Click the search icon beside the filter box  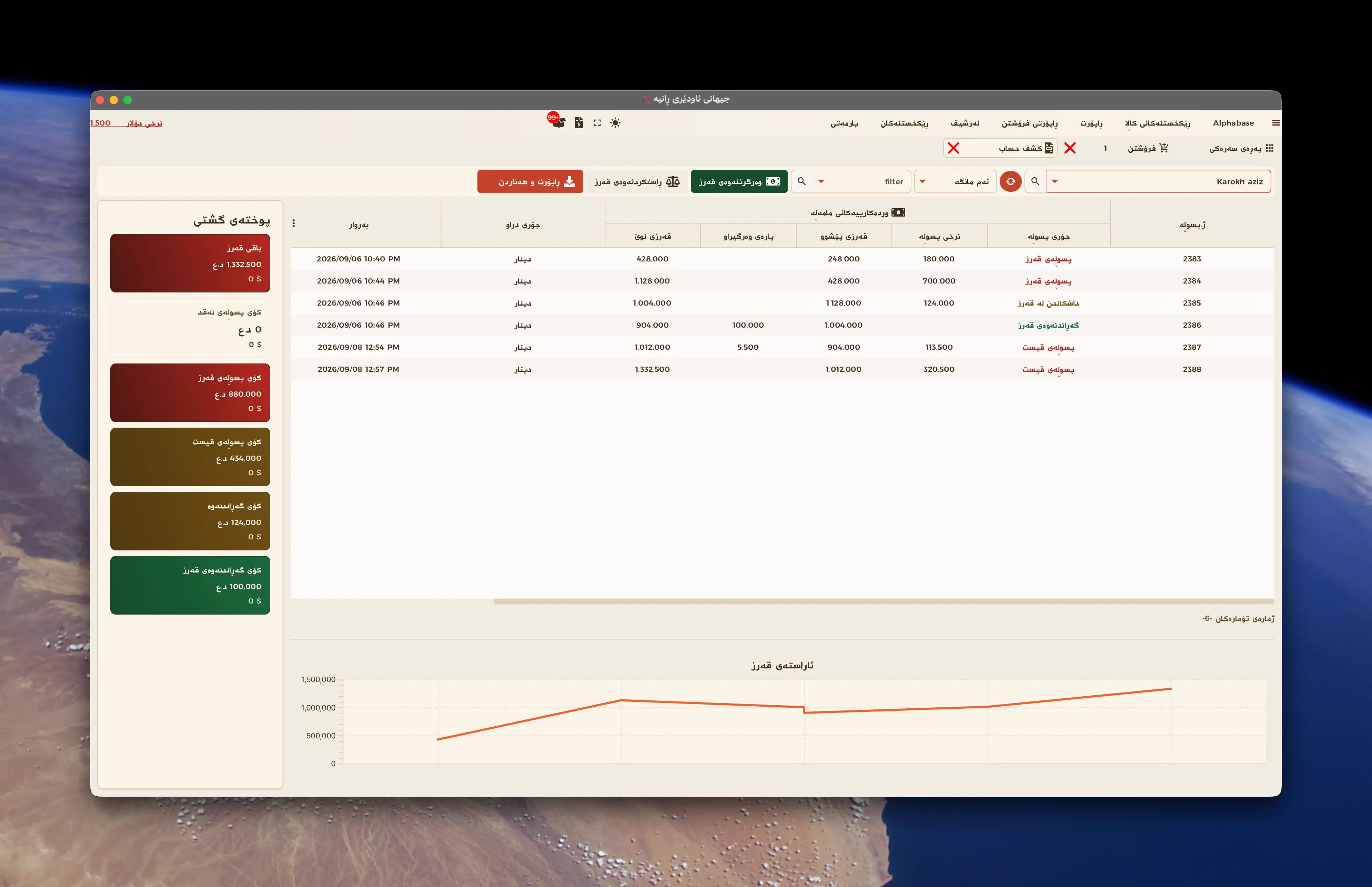coord(801,181)
